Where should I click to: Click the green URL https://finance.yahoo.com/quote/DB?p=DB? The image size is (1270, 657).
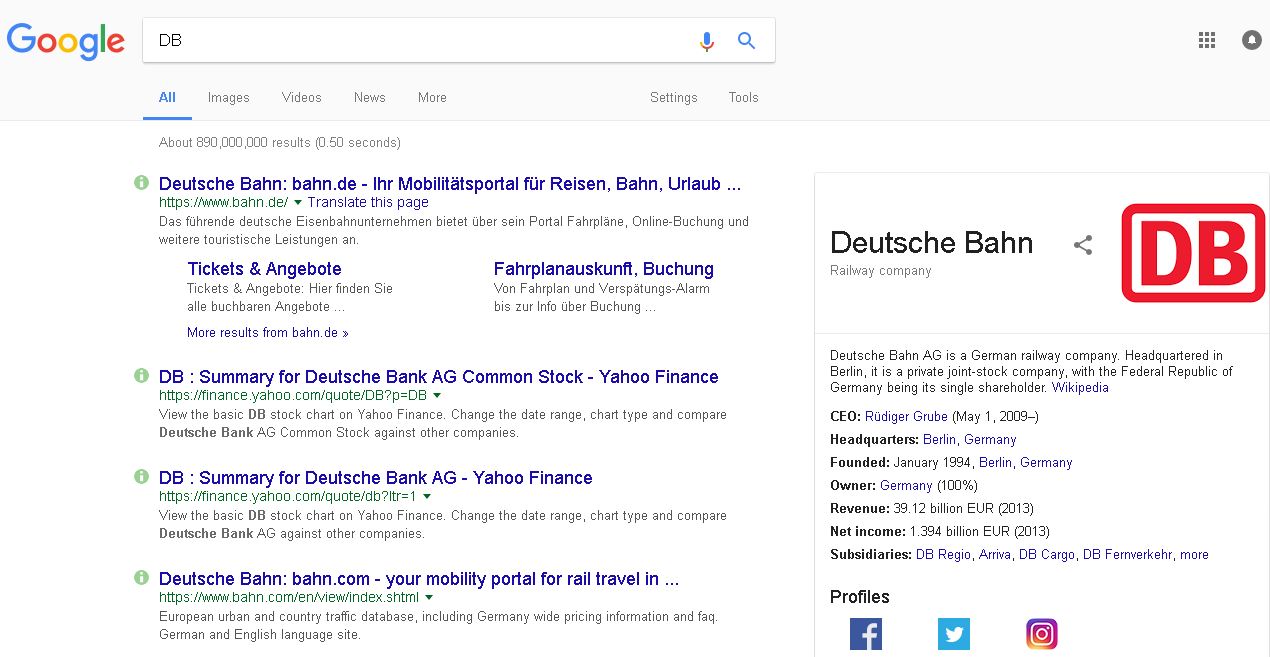[293, 395]
